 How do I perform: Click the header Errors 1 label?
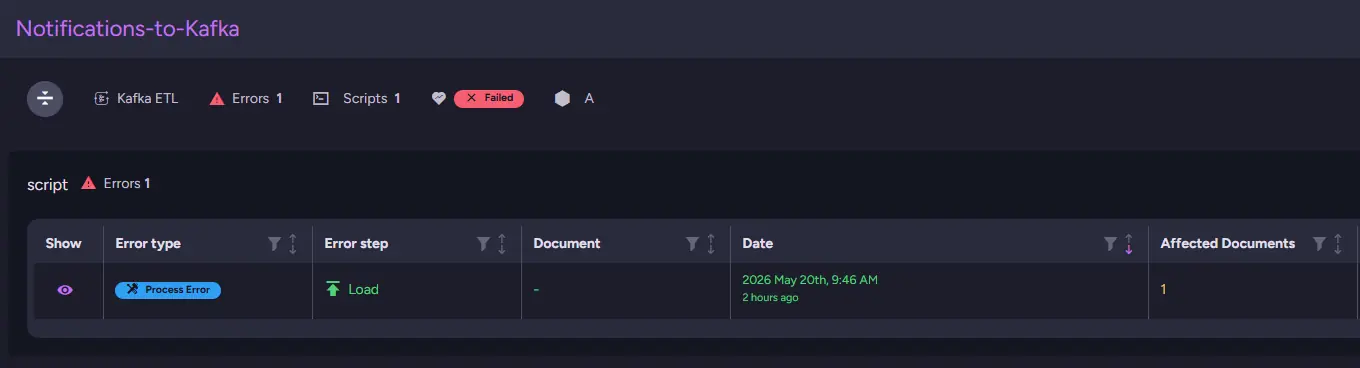(x=257, y=99)
